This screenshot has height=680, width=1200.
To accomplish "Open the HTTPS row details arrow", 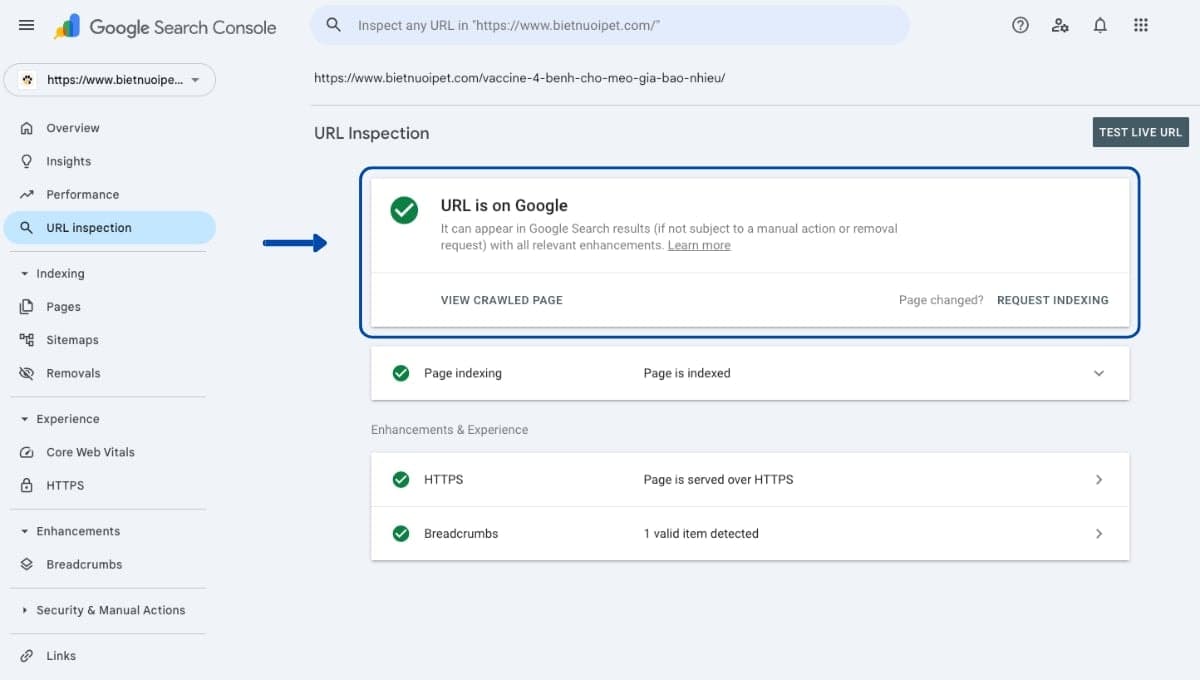I will click(x=1099, y=479).
